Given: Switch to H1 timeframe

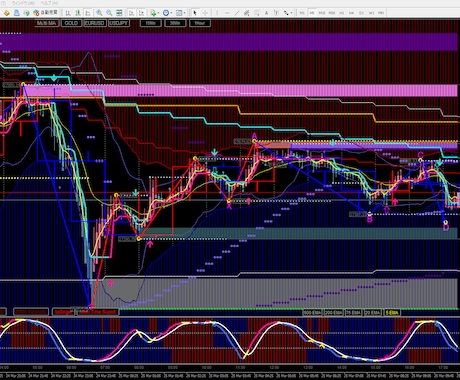Looking at the screenshot, I should tap(342, 13).
